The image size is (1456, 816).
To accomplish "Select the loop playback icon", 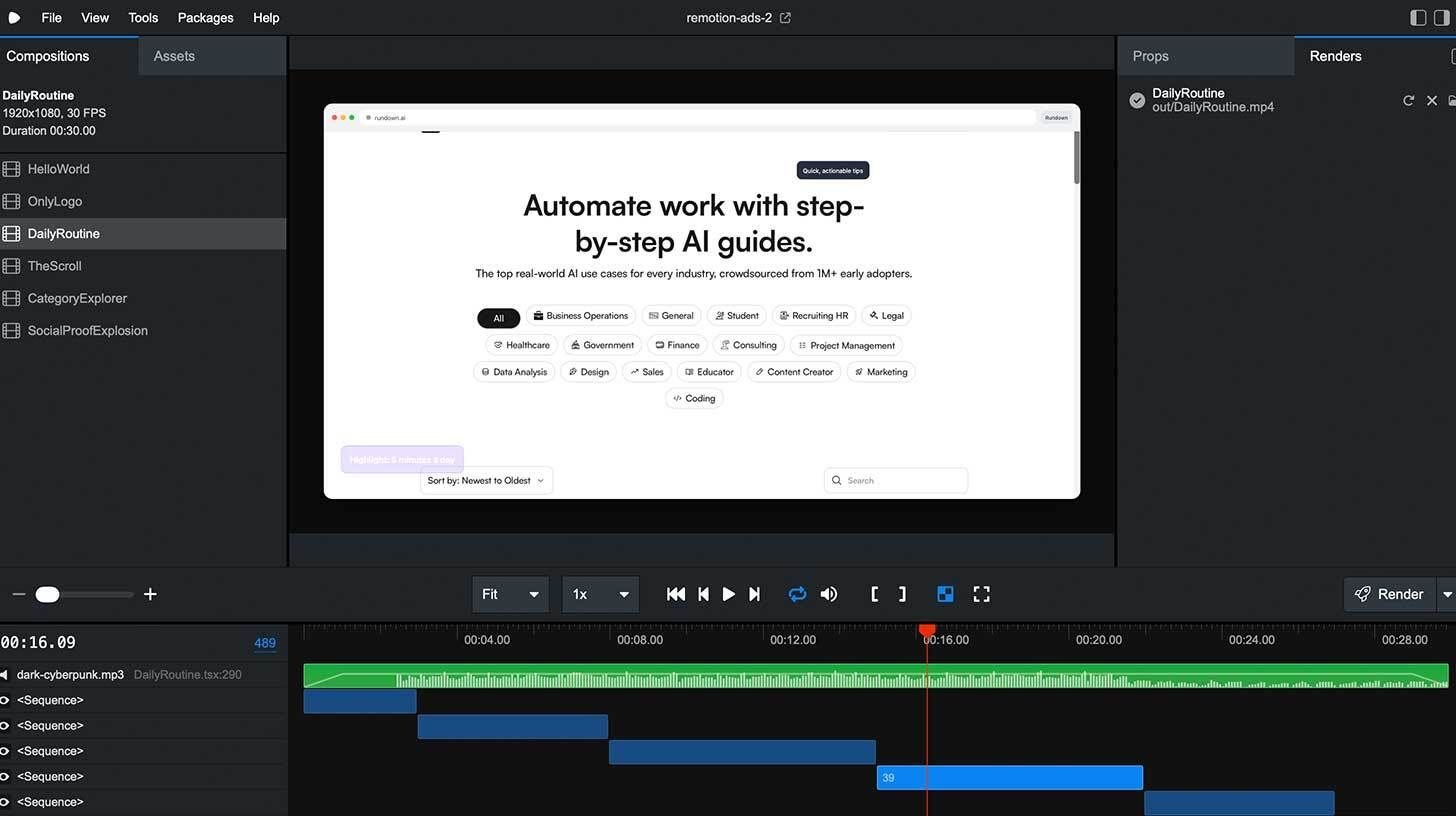I will (x=797, y=594).
